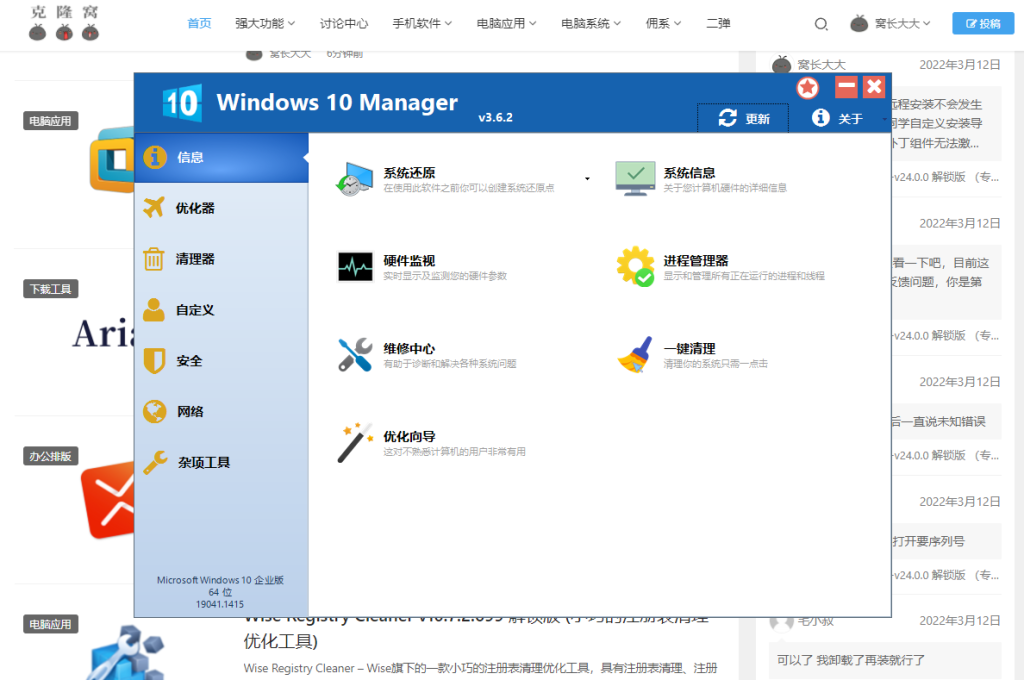Click the 进程管理器 title text
Image resolution: width=1024 pixels, height=680 pixels.
(696, 261)
